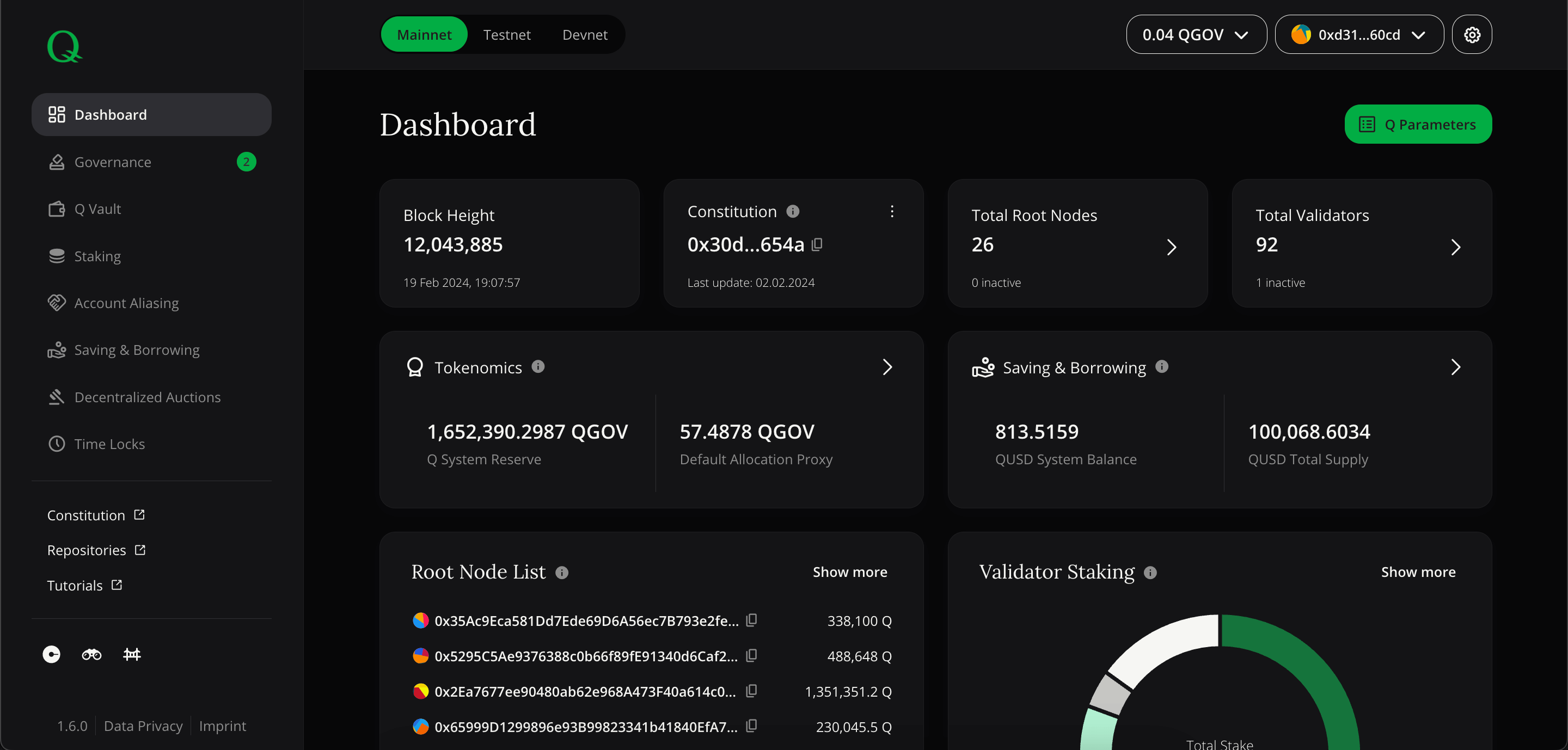The width and height of the screenshot is (1568, 750).
Task: Click the Q Parameters button
Action: 1418,124
